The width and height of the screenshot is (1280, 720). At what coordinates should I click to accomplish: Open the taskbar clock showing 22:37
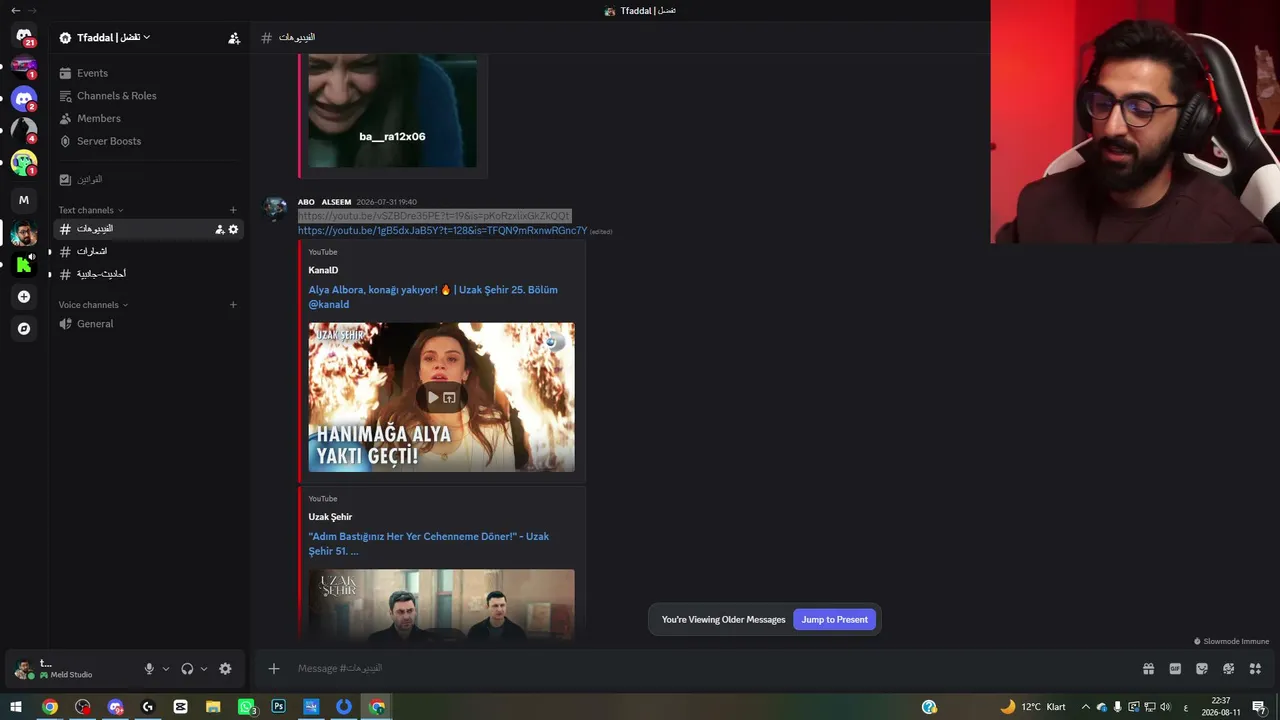tap(1221, 707)
